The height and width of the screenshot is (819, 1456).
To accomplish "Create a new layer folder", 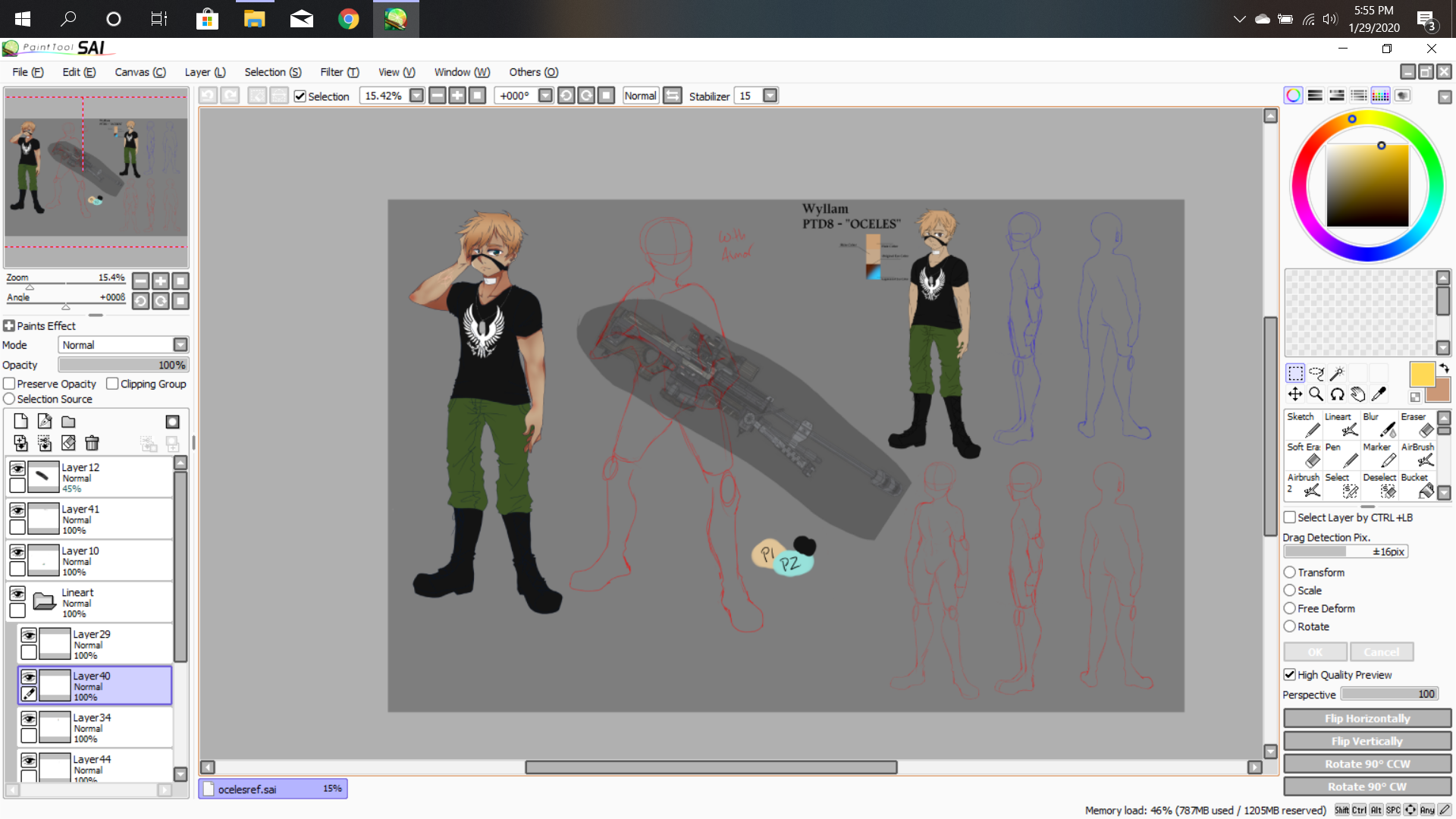I will click(x=68, y=422).
